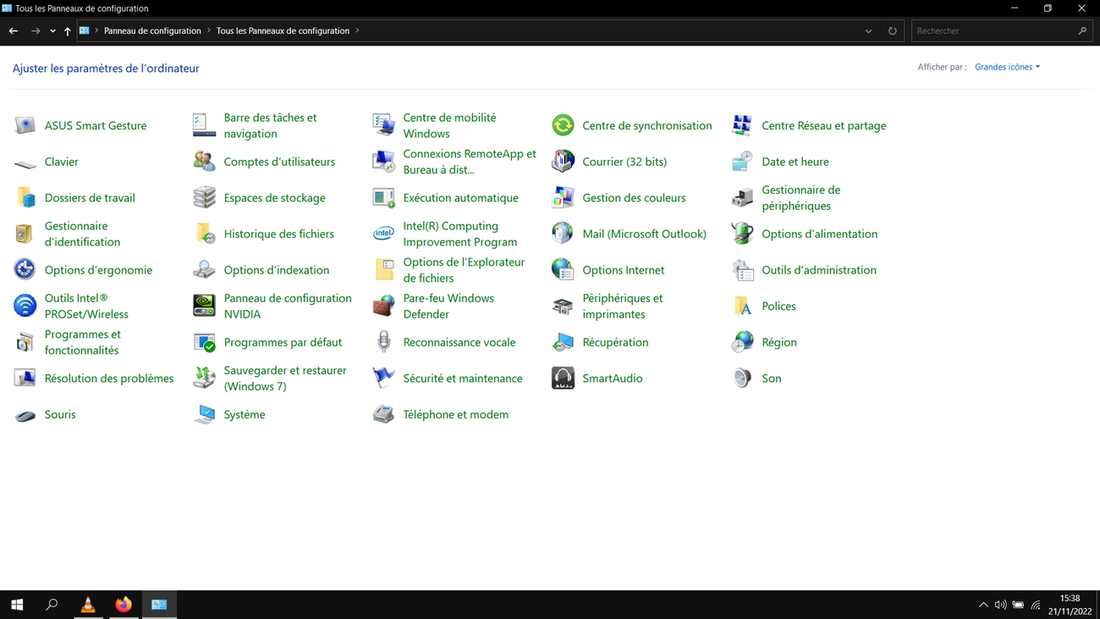Click the Périphériques et imprimantes link

(x=622, y=306)
